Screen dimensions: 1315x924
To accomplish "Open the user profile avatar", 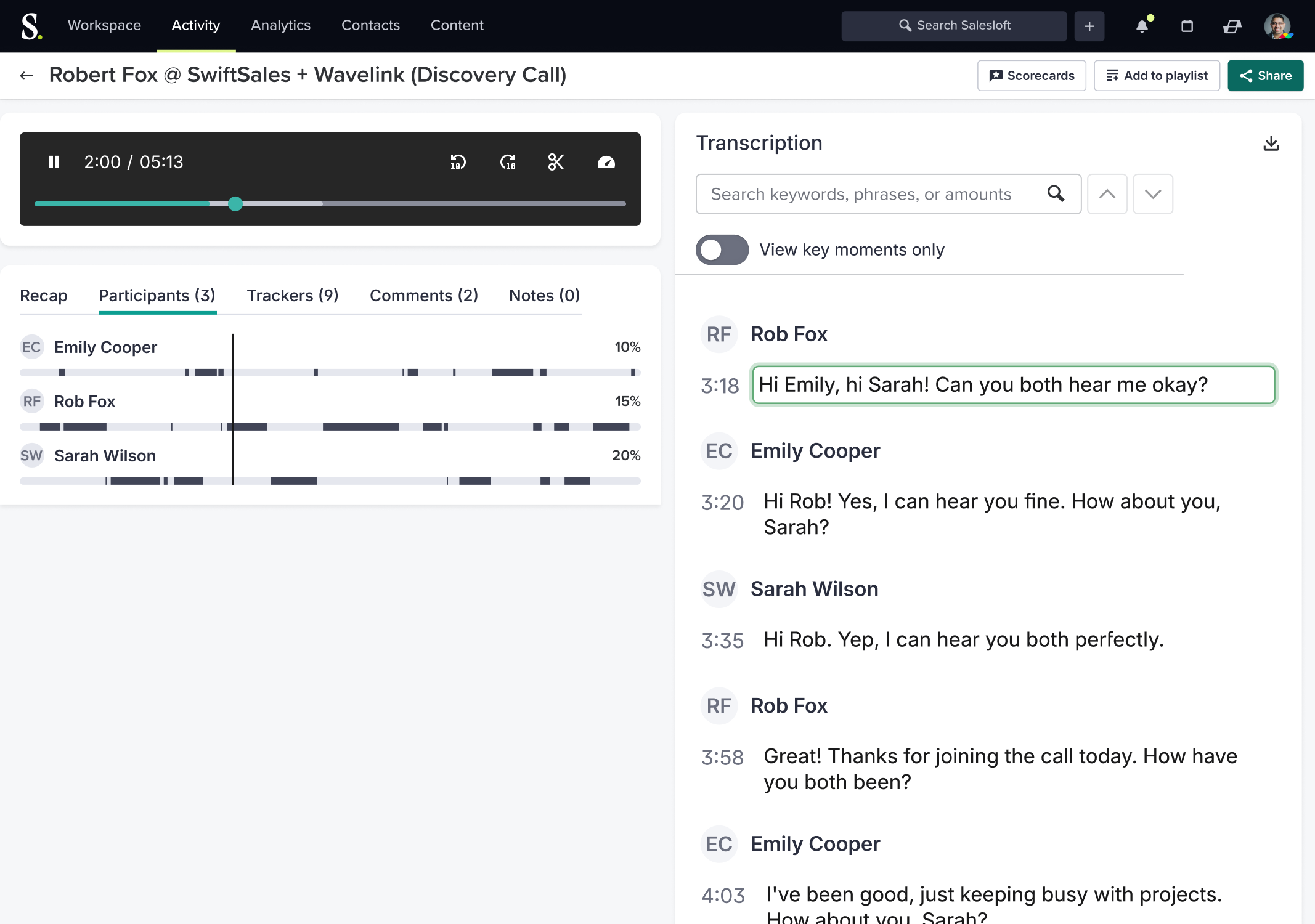I will (x=1277, y=26).
